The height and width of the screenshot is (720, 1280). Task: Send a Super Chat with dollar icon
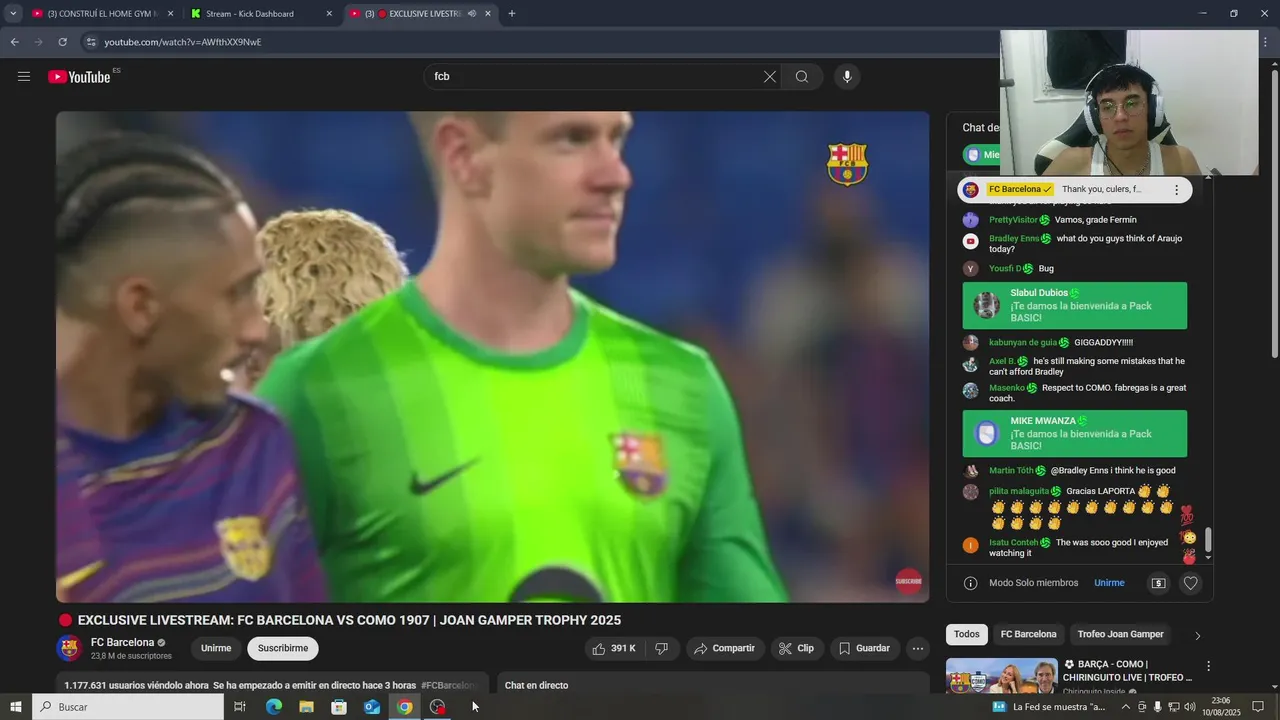[x=1158, y=583]
